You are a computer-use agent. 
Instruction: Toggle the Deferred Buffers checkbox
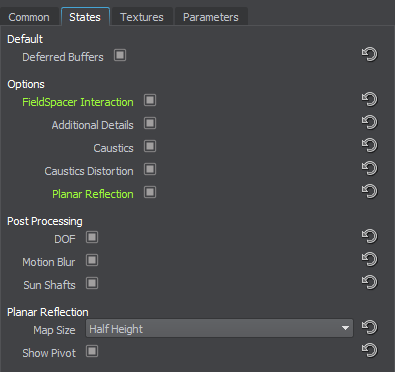120,55
